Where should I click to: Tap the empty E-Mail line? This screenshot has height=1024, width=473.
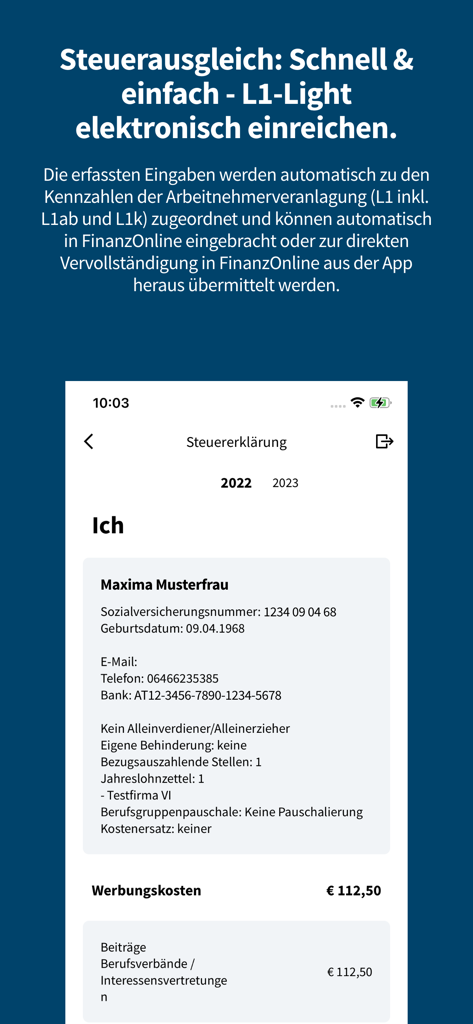point(119,662)
